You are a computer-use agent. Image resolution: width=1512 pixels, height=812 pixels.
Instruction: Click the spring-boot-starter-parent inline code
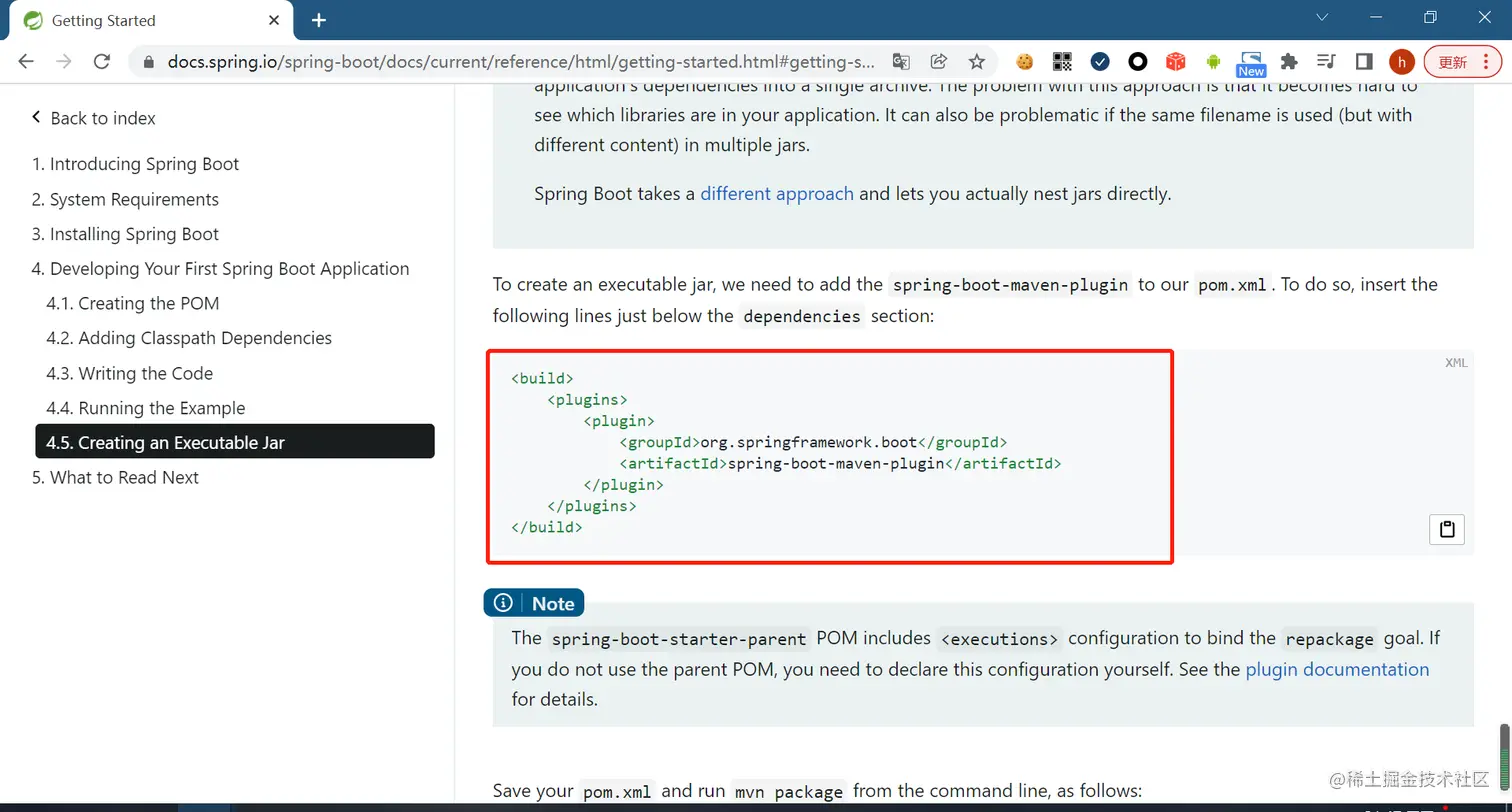click(679, 639)
